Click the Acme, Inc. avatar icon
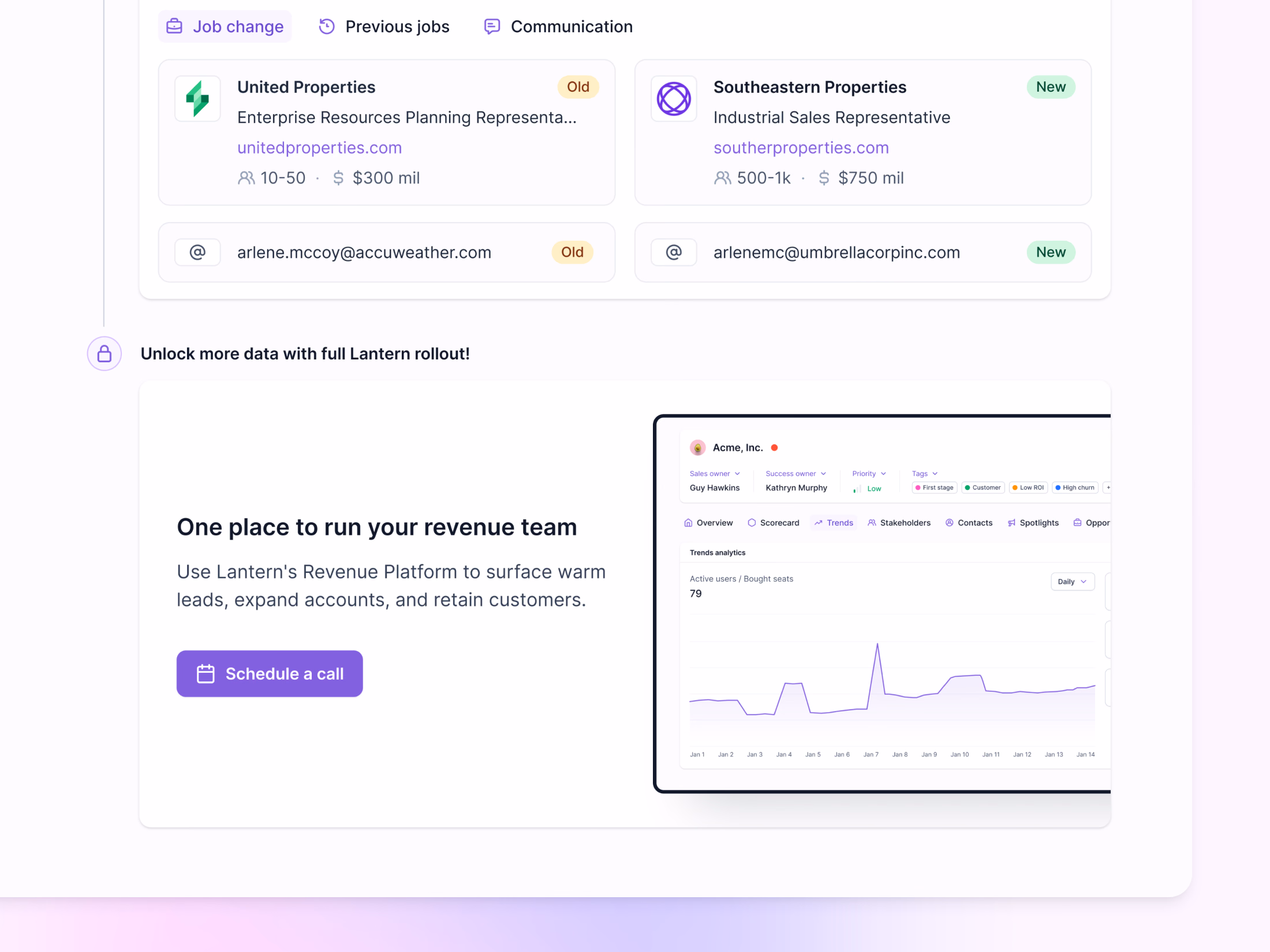This screenshot has height=952, width=1270. (x=697, y=448)
